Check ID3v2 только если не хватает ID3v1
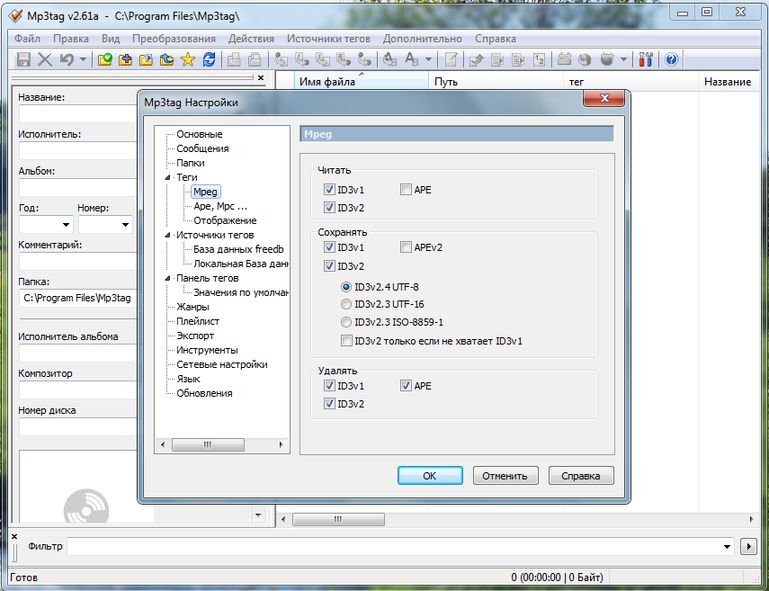Viewport: 769px width, 591px height. pyautogui.click(x=346, y=341)
